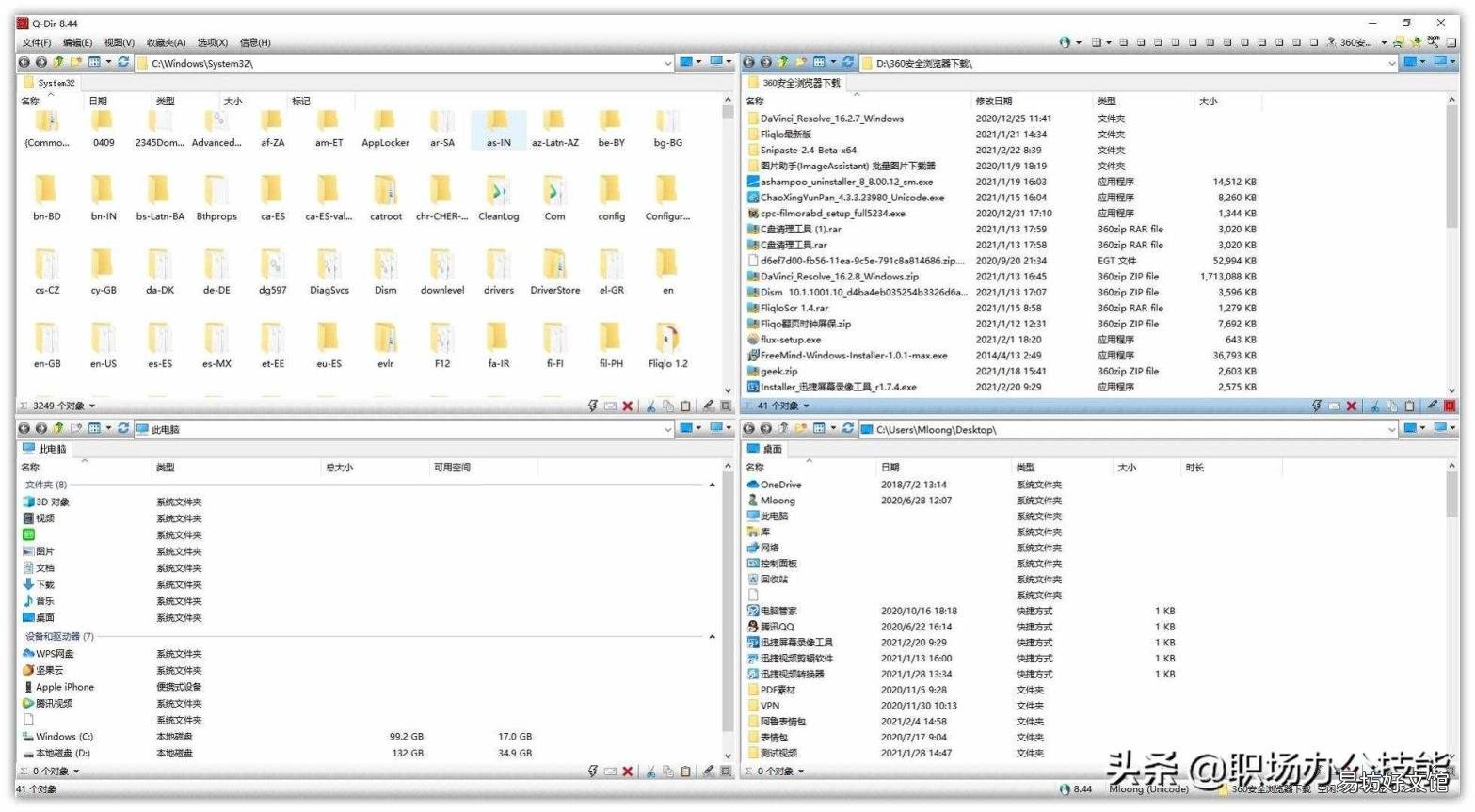Switch to the 360安全浏览器下载 tab
The height and width of the screenshot is (812, 1475).
point(795,83)
